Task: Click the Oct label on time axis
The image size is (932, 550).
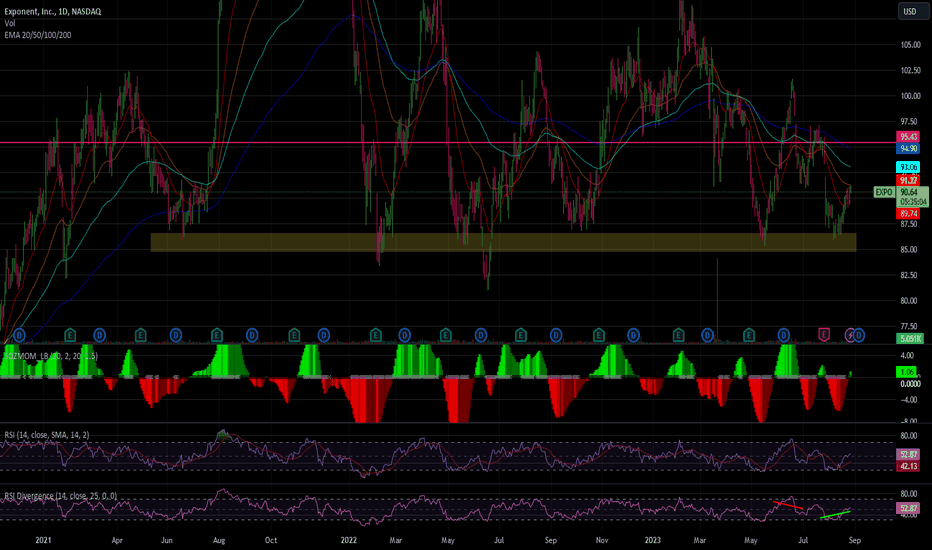Action: (270, 540)
